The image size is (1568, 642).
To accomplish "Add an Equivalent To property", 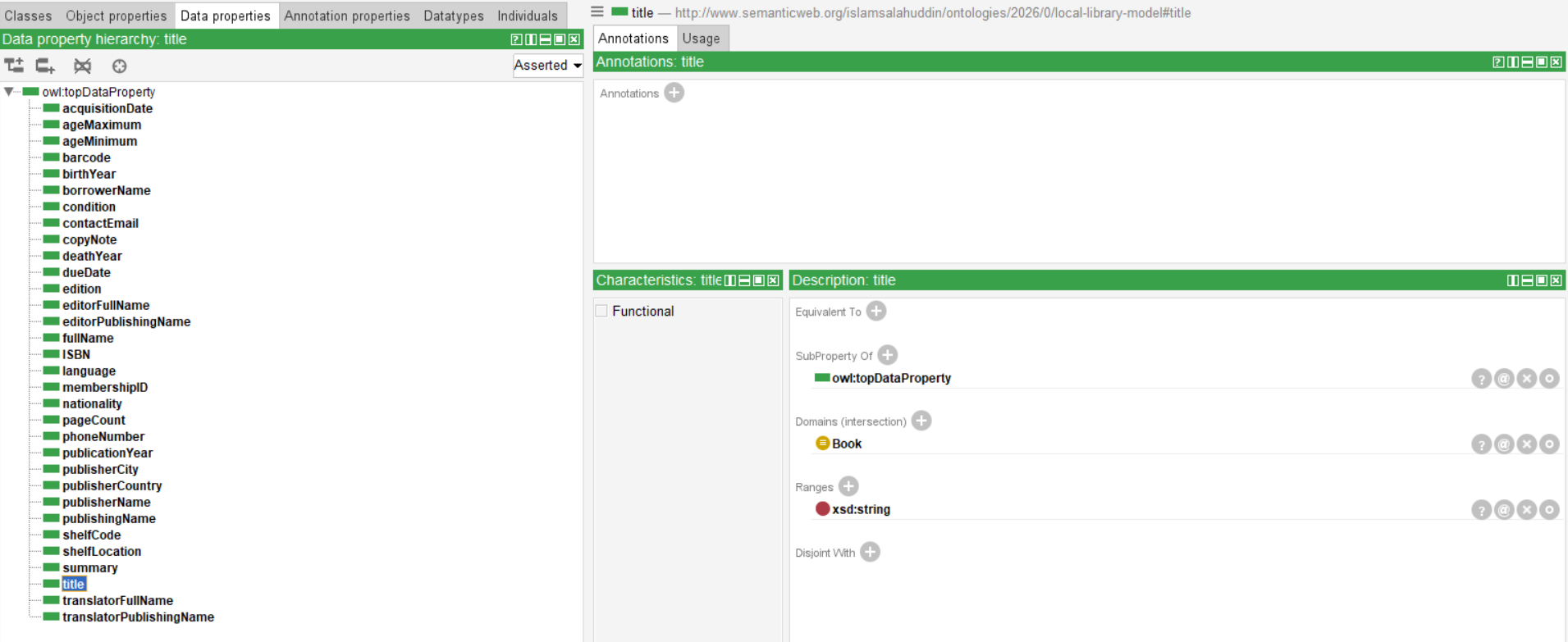I will pos(876,312).
